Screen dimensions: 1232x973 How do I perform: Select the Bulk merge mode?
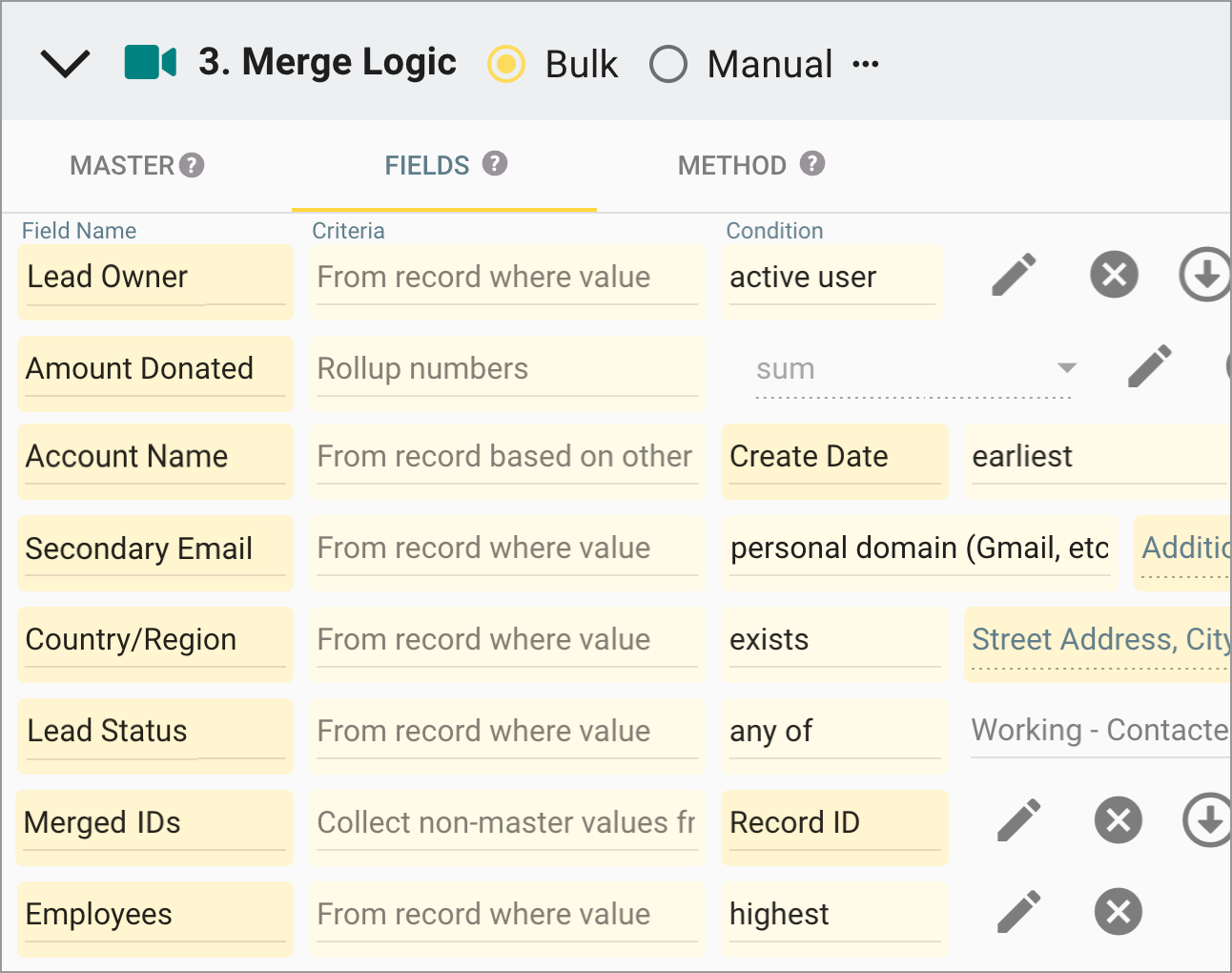pyautogui.click(x=505, y=64)
